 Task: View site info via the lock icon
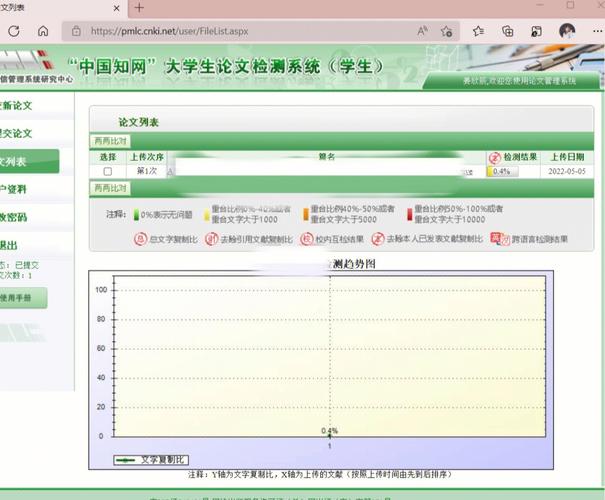coord(76,31)
